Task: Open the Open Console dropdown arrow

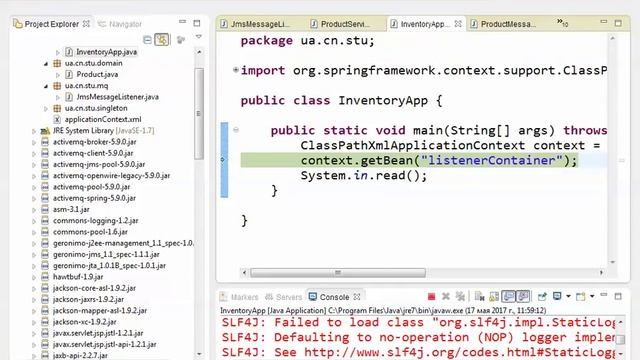Action: click(x=592, y=296)
